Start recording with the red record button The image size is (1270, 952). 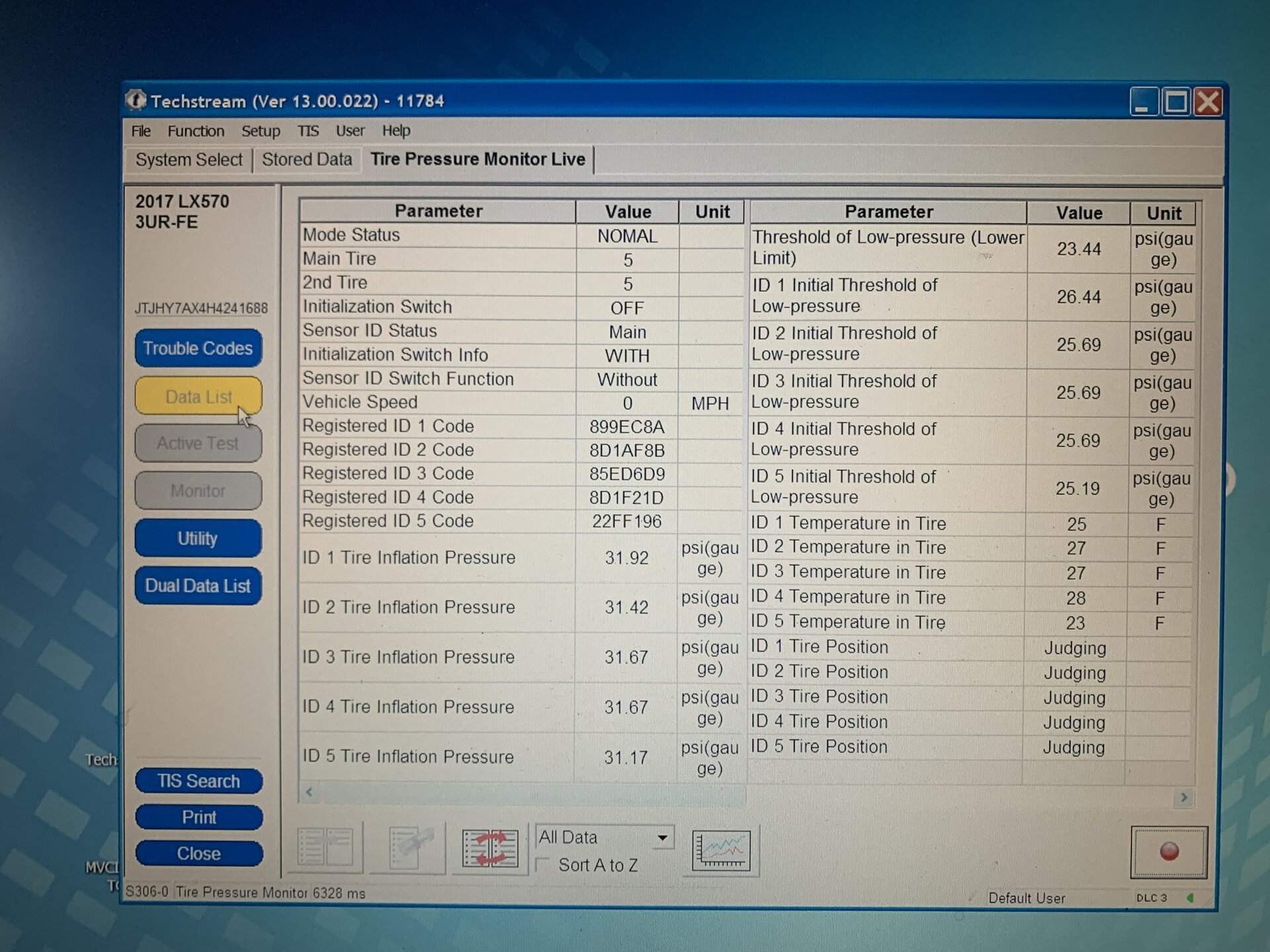(1169, 852)
